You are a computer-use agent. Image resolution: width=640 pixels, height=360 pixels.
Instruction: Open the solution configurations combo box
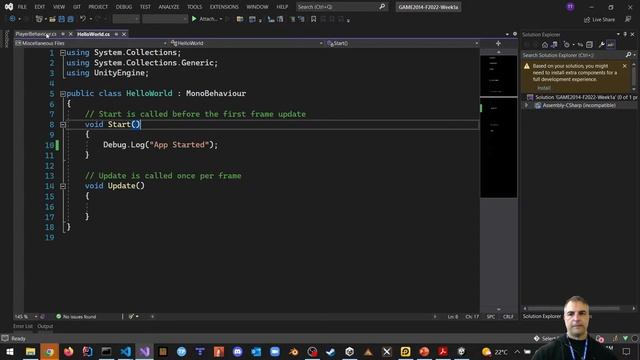coord(126,19)
